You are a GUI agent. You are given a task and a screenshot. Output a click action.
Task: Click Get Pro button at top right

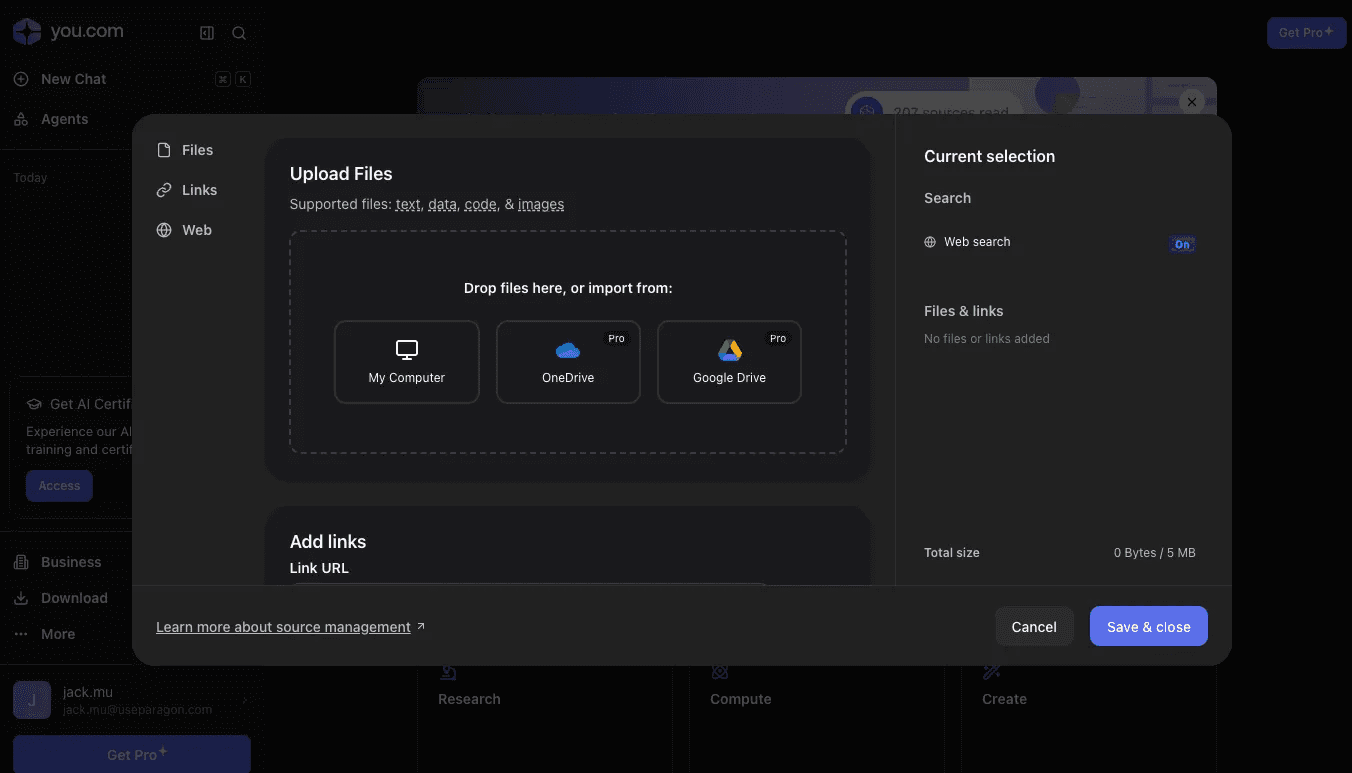(1305, 32)
